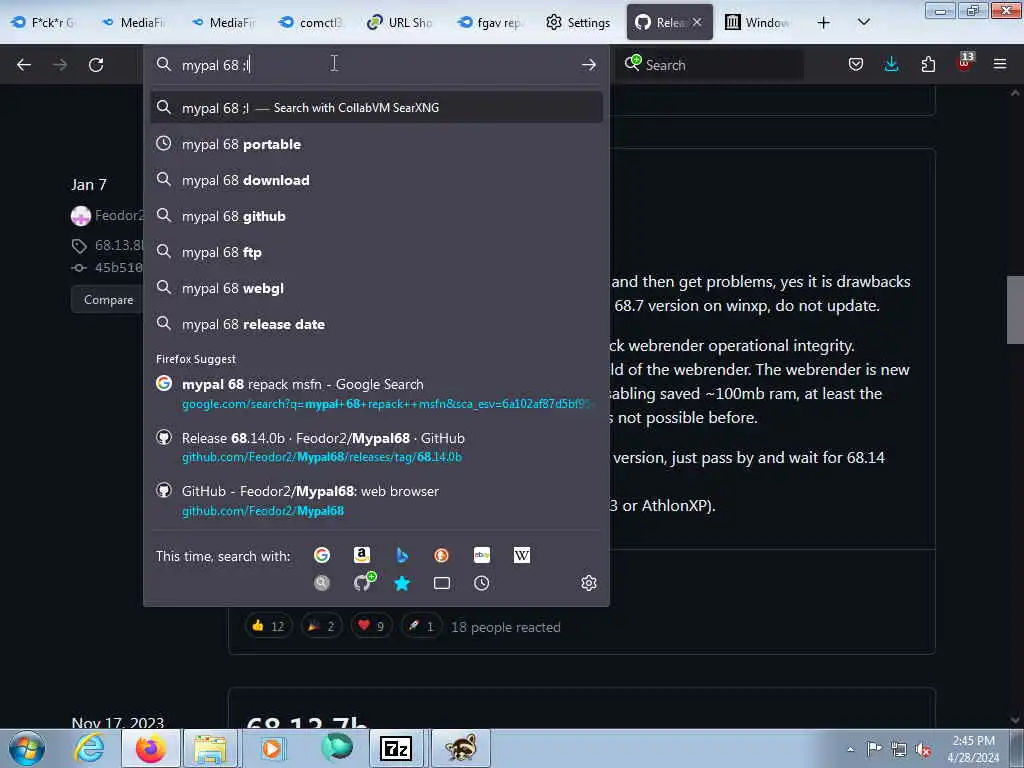Search this time with Wikipedia
The width and height of the screenshot is (1024, 768).
click(x=522, y=555)
